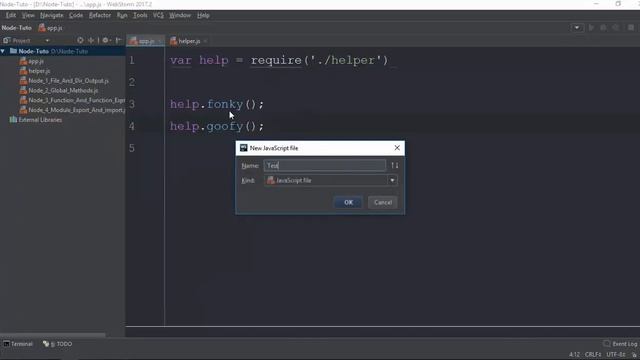Click 'require' in code line 1
640x360 pixels.
[x=276, y=60]
